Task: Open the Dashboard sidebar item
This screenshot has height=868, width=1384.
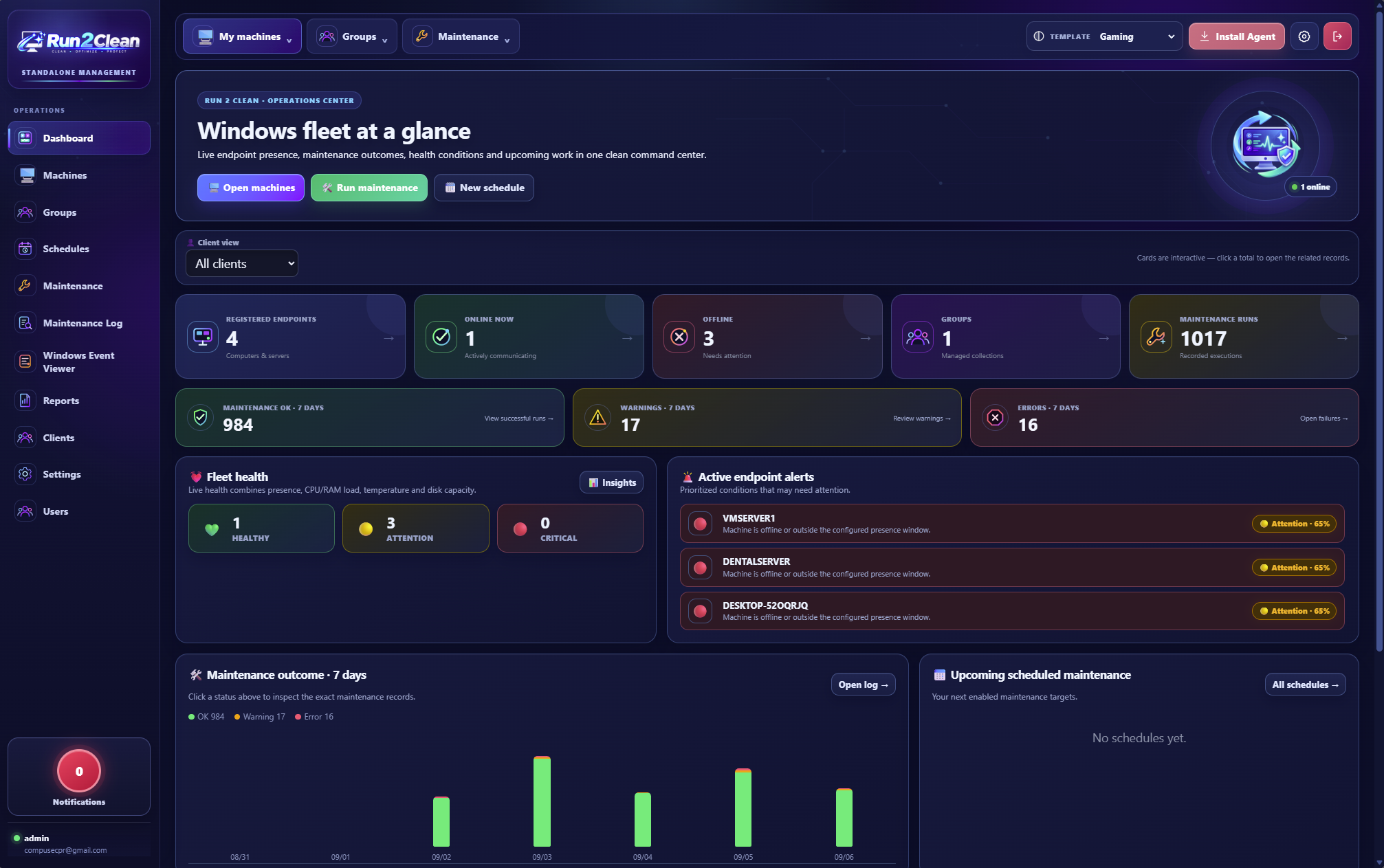Action: [79, 138]
